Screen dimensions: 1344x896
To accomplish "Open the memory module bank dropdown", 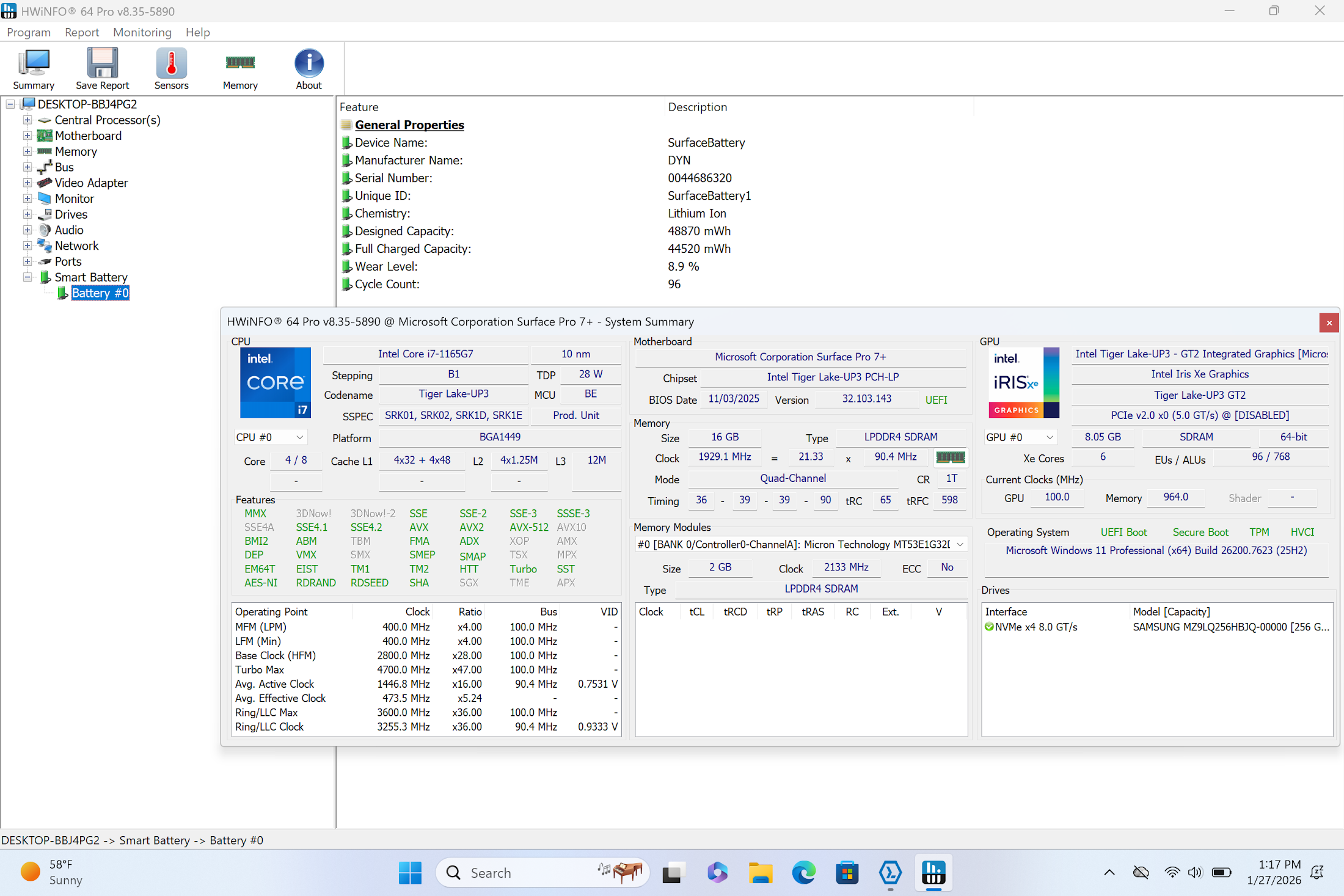I will (801, 544).
